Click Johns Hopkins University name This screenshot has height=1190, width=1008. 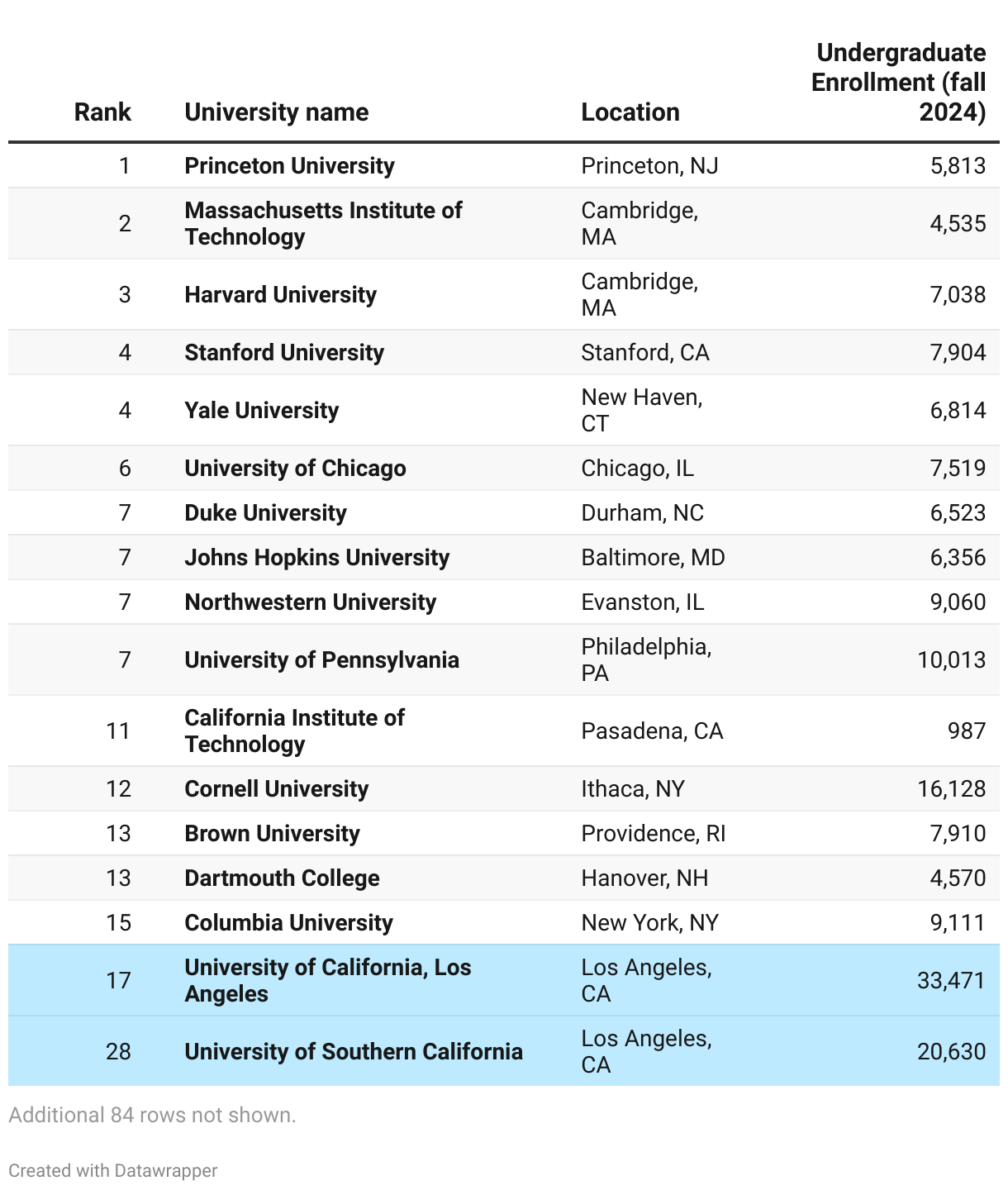317,558
